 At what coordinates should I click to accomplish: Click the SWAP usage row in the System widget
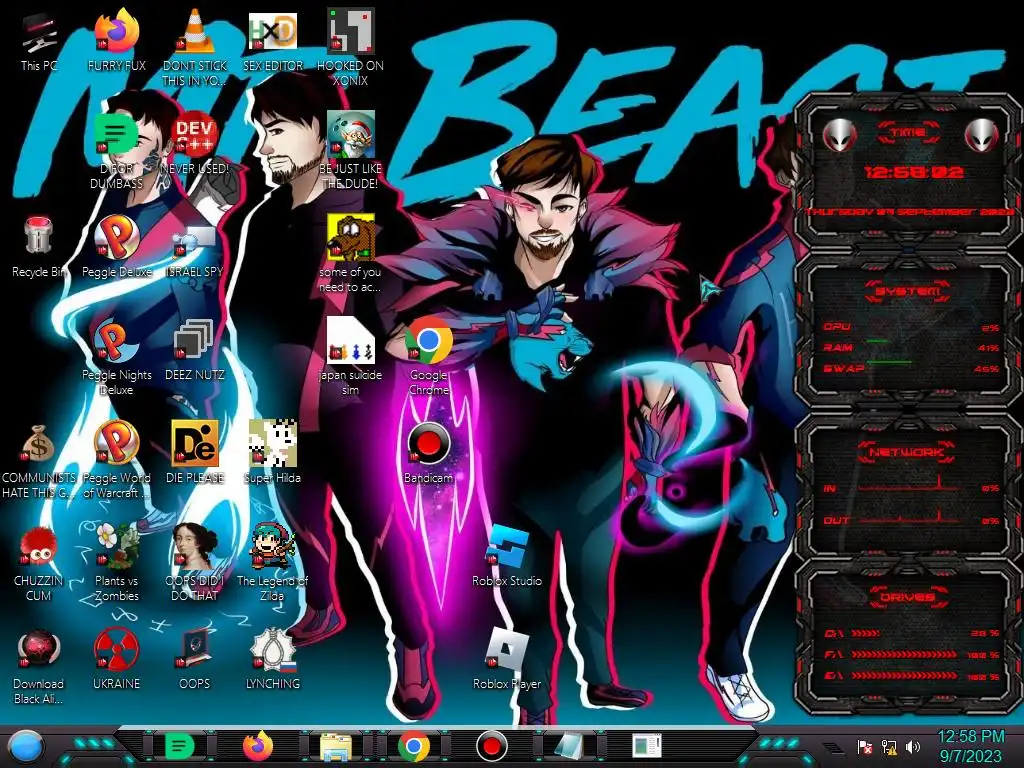912,368
